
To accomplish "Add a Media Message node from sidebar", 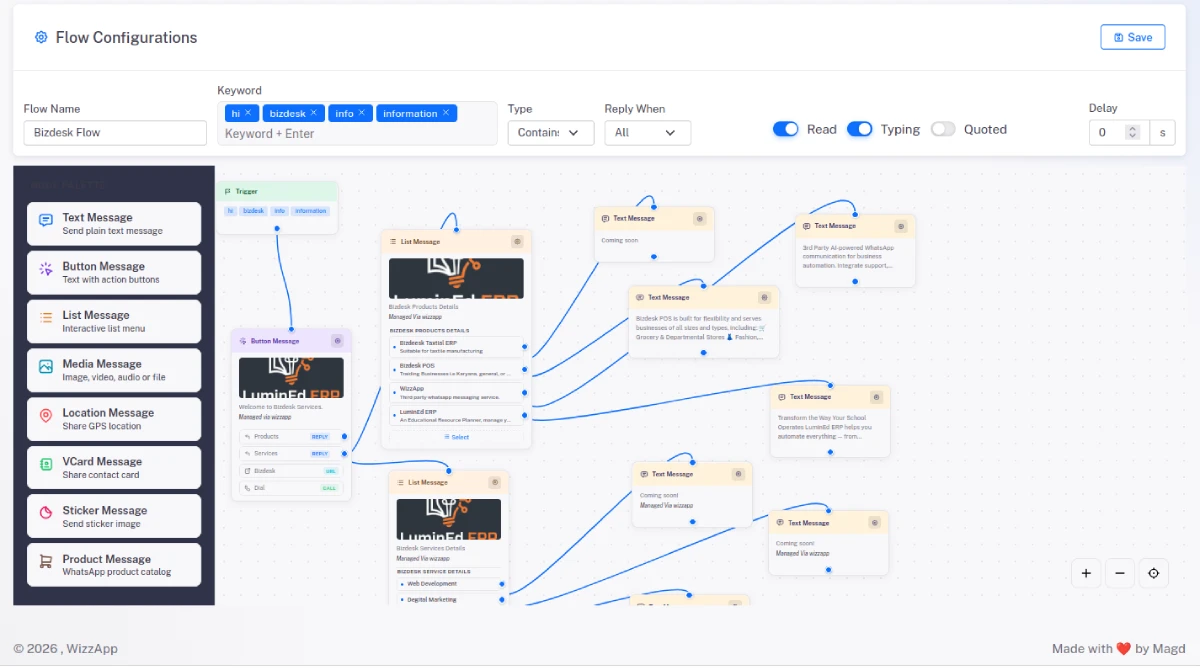I will click(114, 370).
